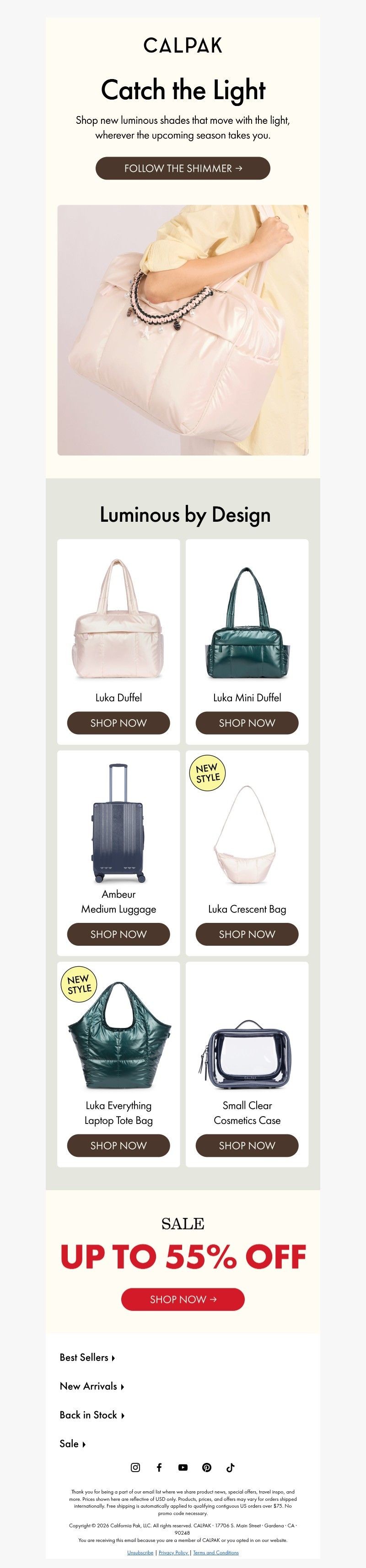Click the hero pink duffel photo
Screen dimensions: 366x1568
click(183, 330)
